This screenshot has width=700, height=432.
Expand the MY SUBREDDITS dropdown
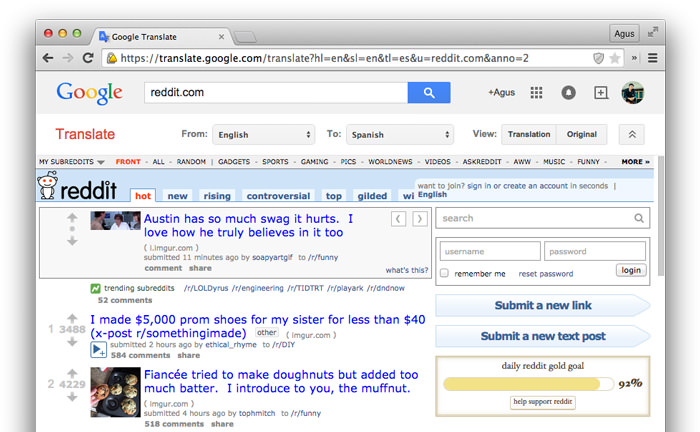71,162
